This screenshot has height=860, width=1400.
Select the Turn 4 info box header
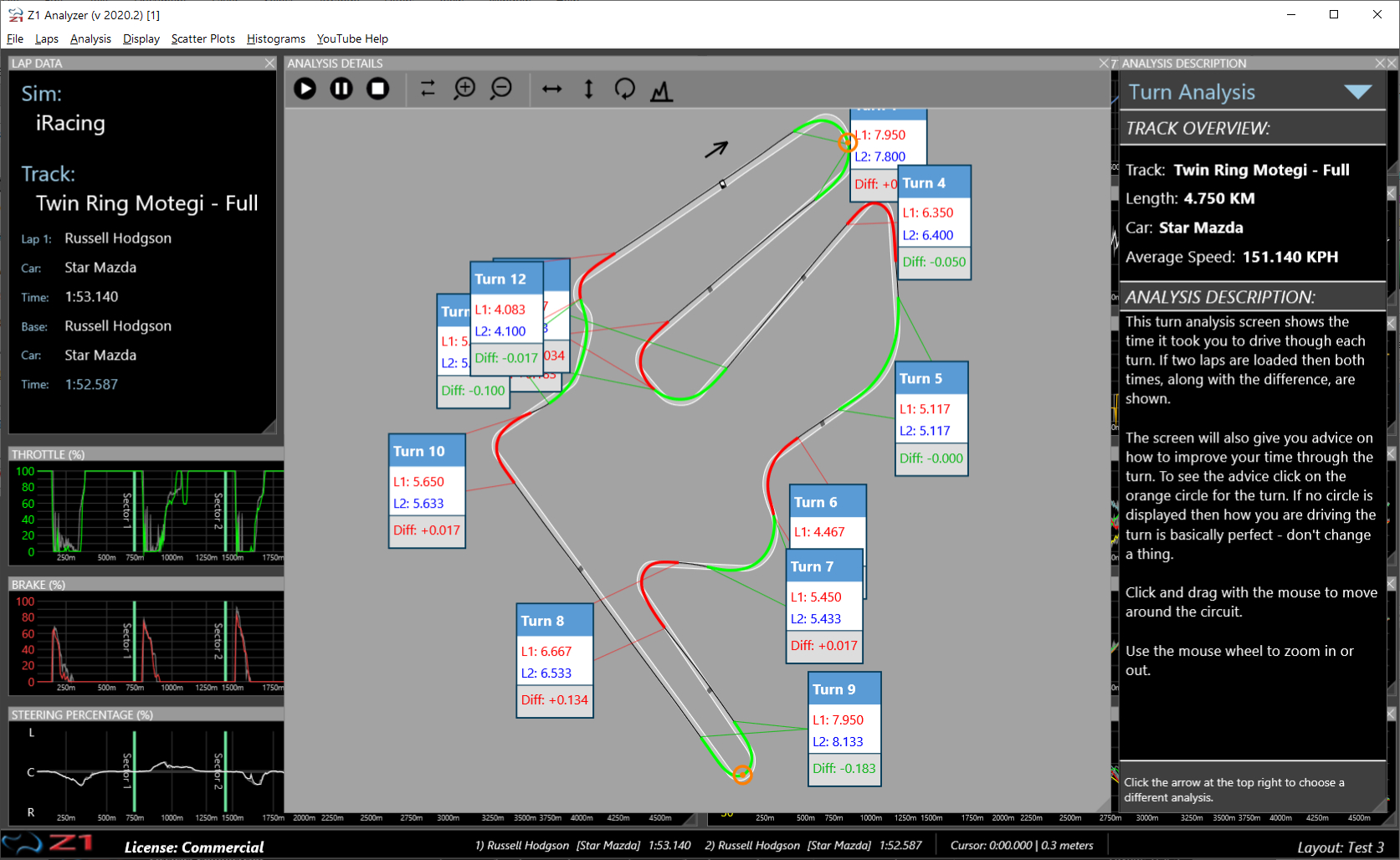pos(935,182)
